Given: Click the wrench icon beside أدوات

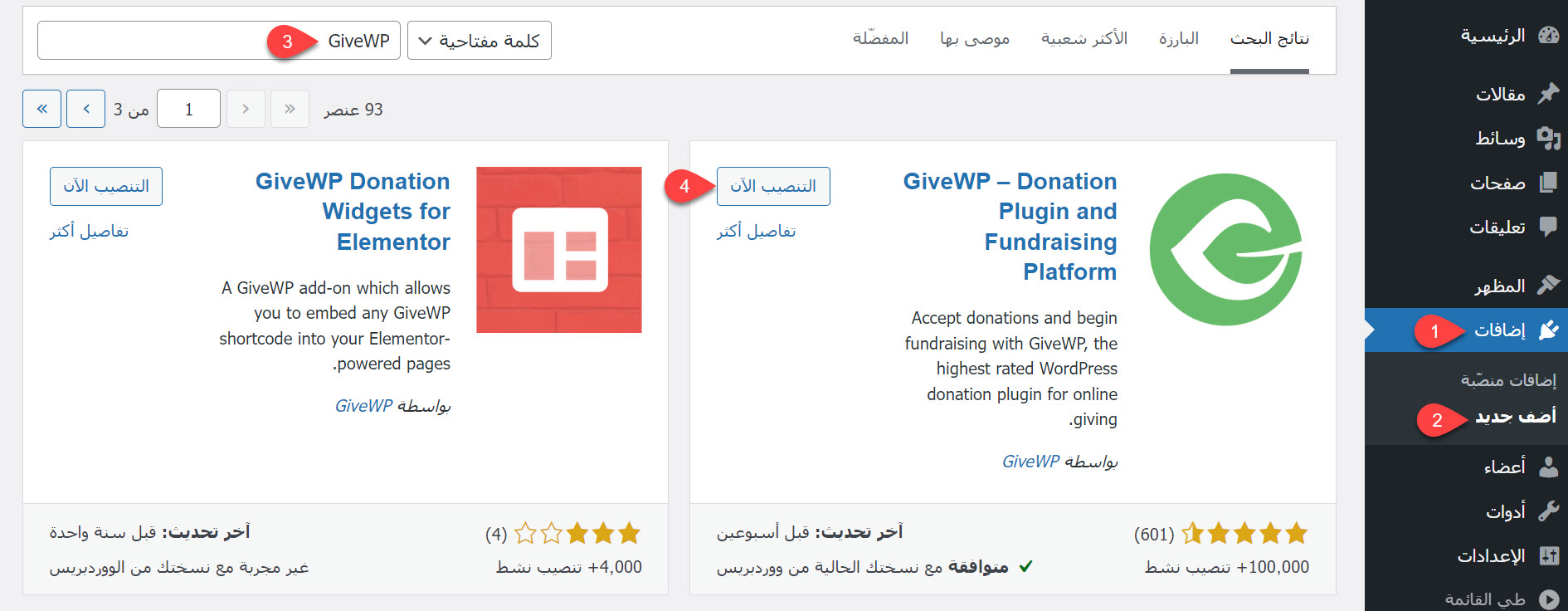Looking at the screenshot, I should tap(1548, 511).
